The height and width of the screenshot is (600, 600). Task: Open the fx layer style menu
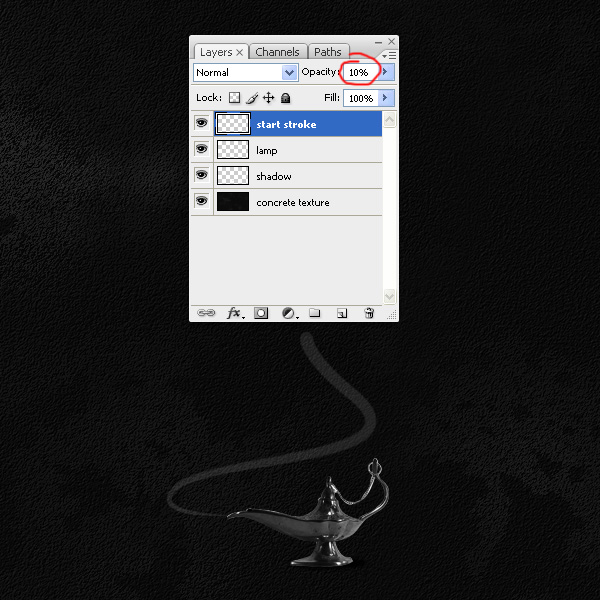click(x=234, y=313)
